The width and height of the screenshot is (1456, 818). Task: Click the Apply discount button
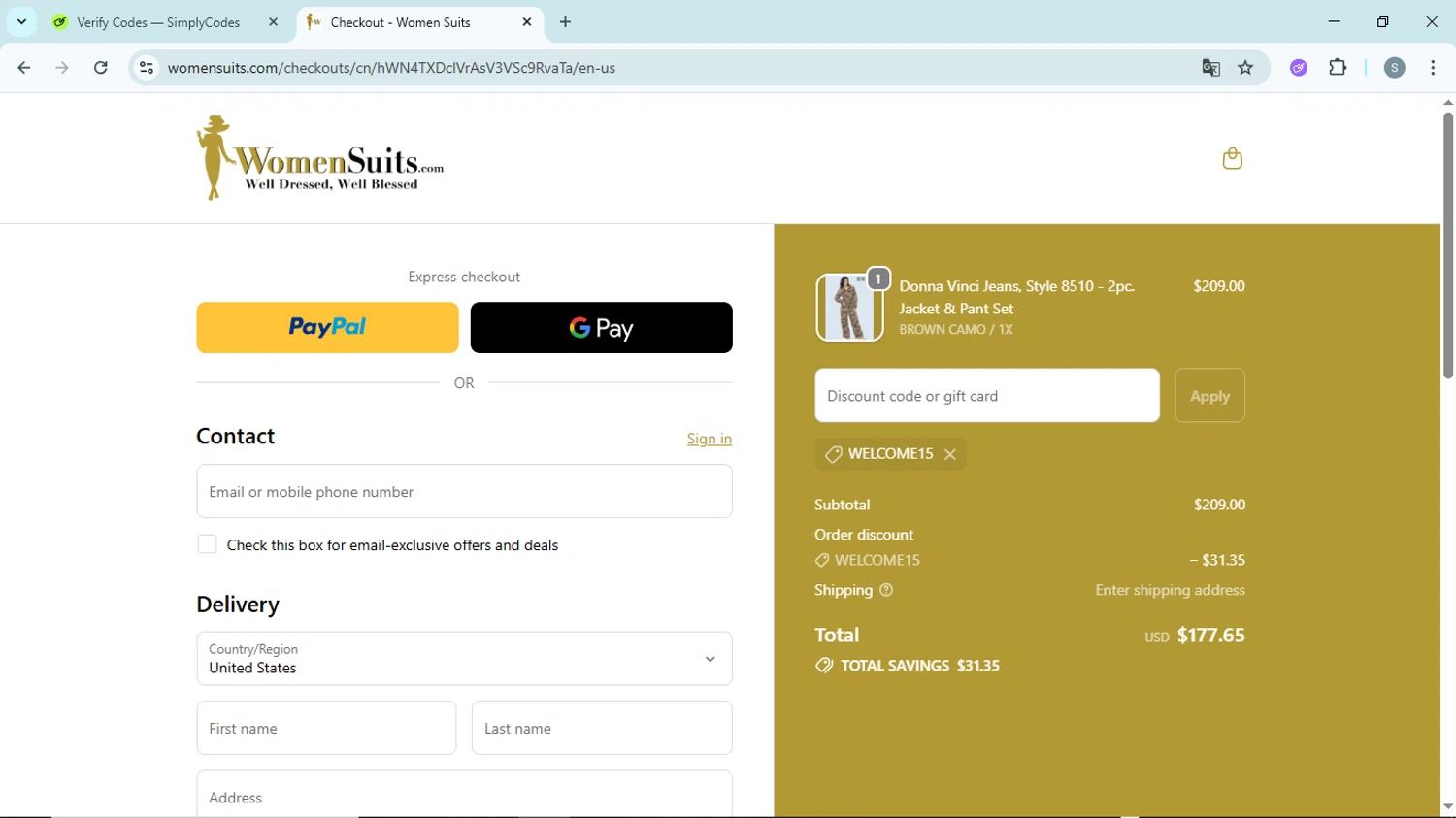[x=1209, y=395]
